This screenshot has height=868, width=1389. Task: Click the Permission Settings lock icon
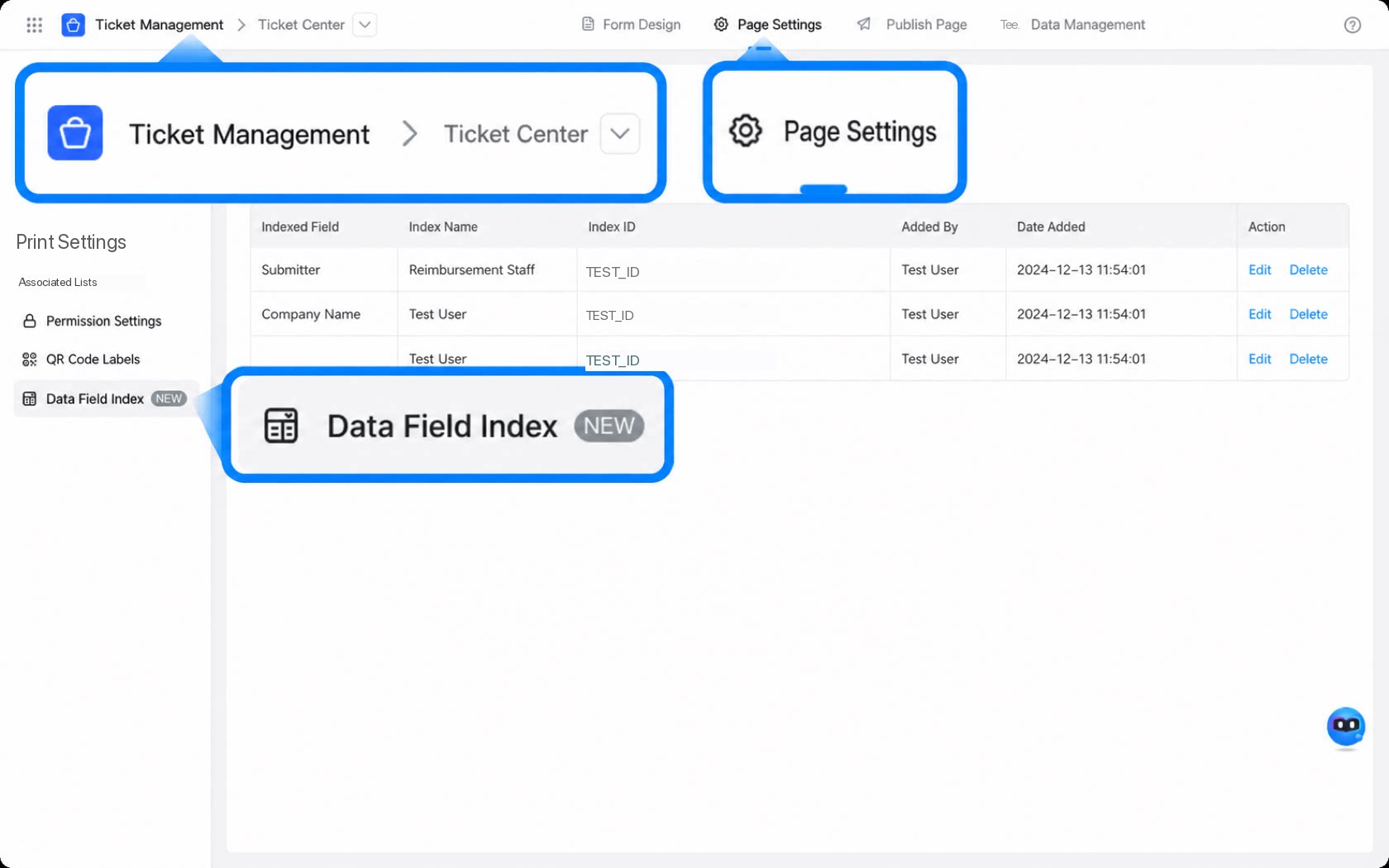coord(30,321)
